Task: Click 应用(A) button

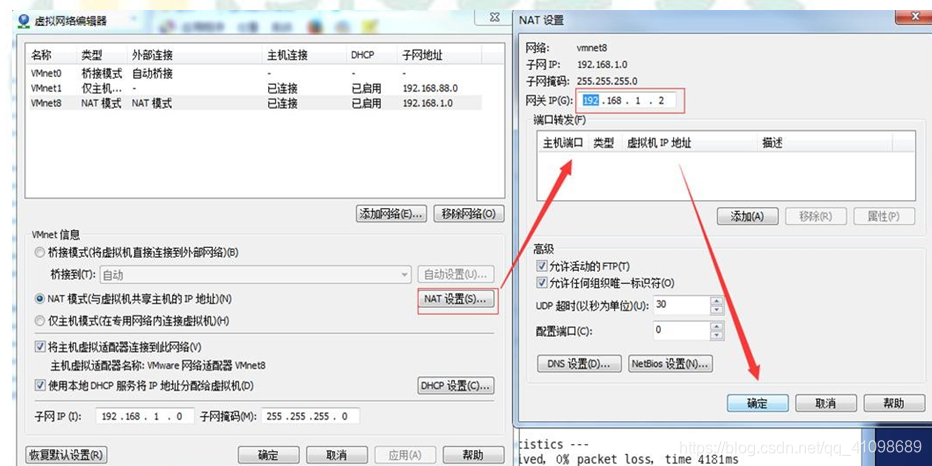Action: point(404,455)
